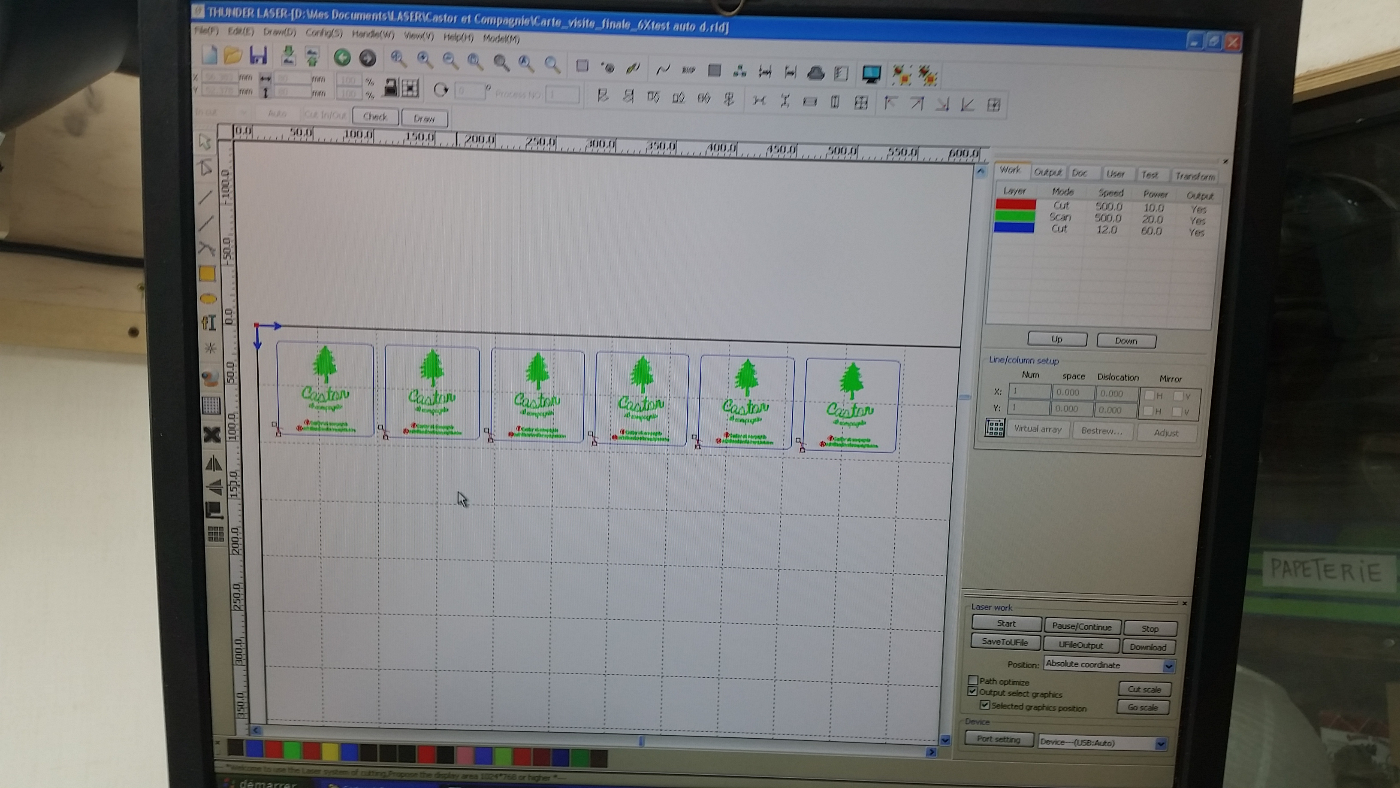Open the File menu

208,31
